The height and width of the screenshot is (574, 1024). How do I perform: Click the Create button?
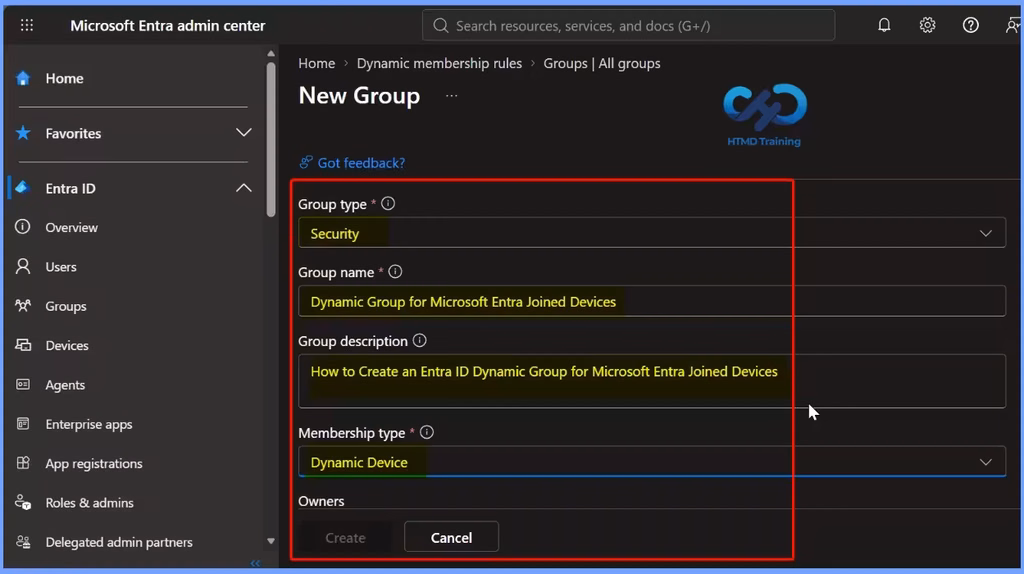(x=345, y=537)
